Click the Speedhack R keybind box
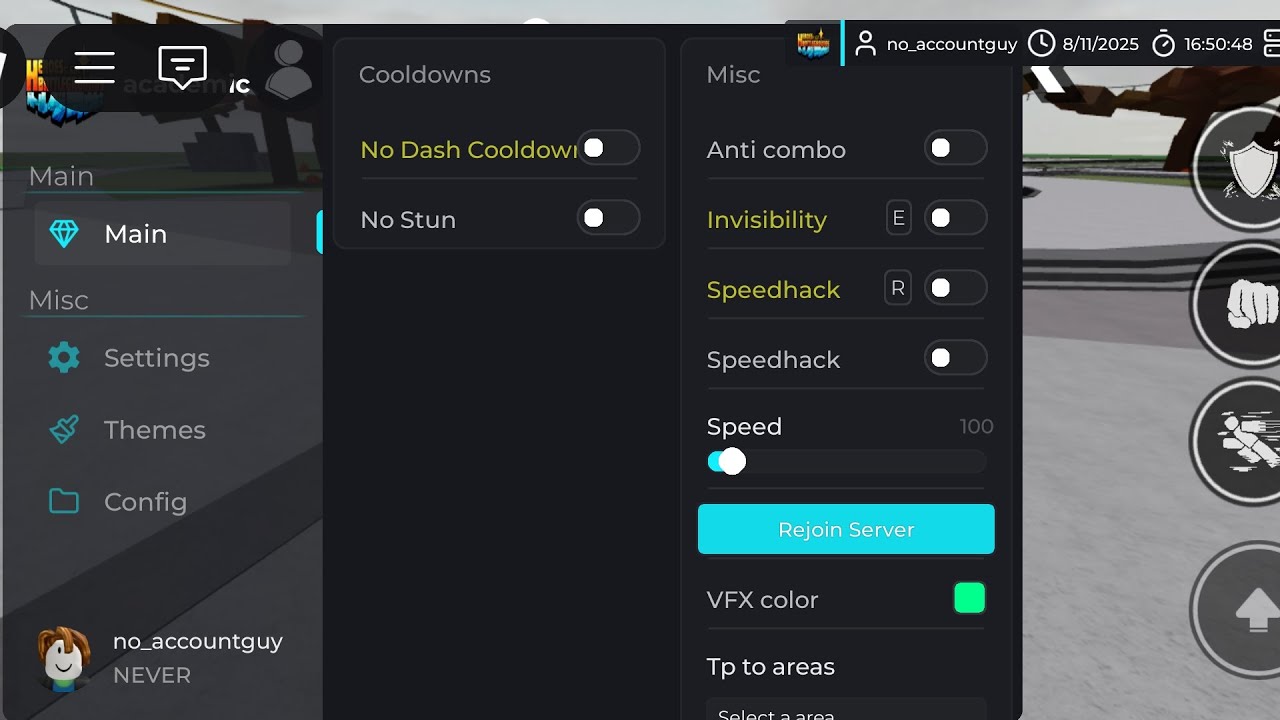This screenshot has height=720, width=1280. pos(898,288)
